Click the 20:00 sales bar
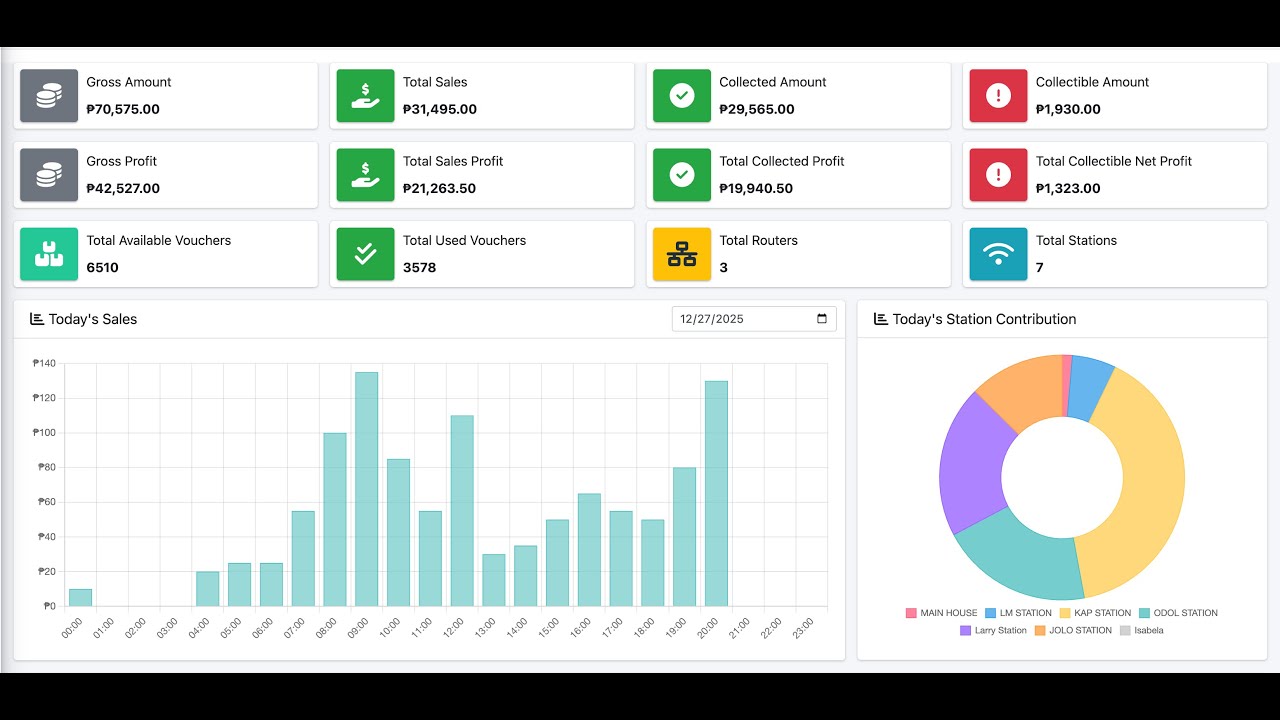Screen dimensions: 1280x720 tap(716, 493)
